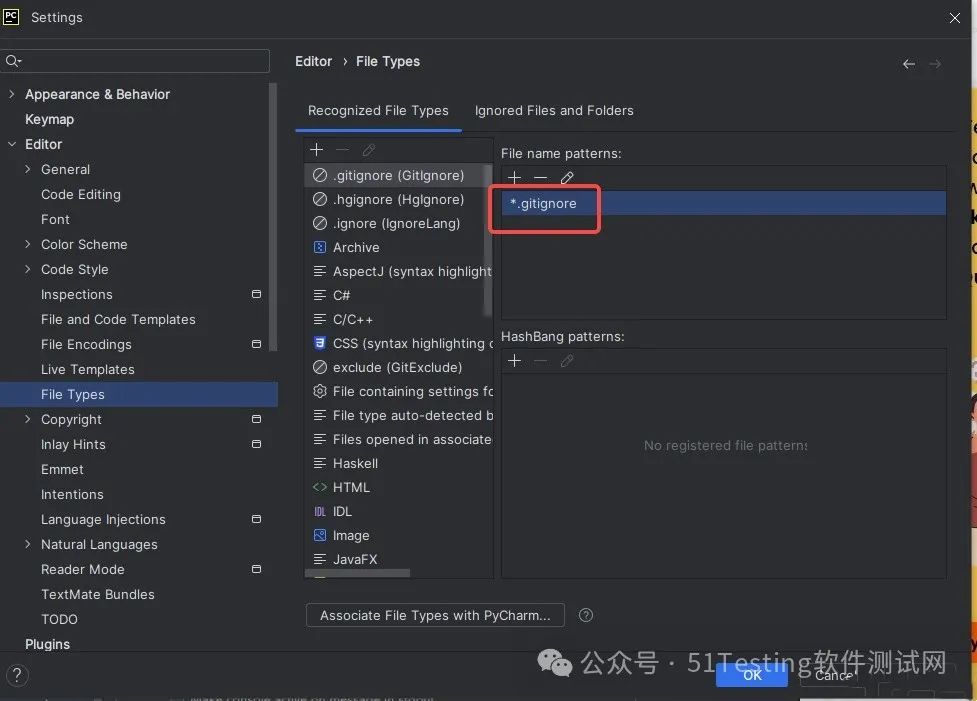This screenshot has width=977, height=701.
Task: Open Language Injections settings
Action: click(x=103, y=519)
